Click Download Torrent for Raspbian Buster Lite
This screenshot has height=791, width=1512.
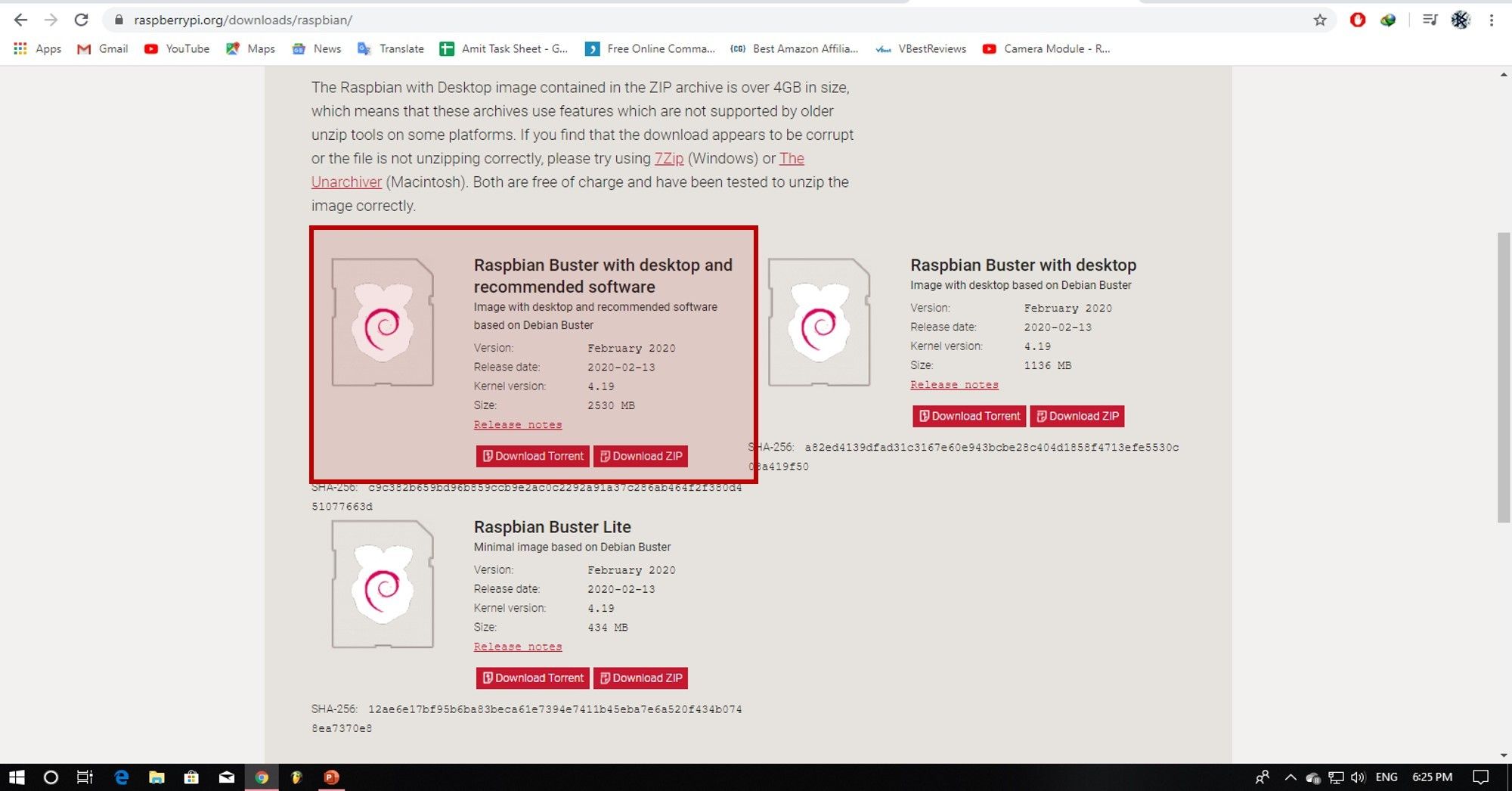pos(531,678)
